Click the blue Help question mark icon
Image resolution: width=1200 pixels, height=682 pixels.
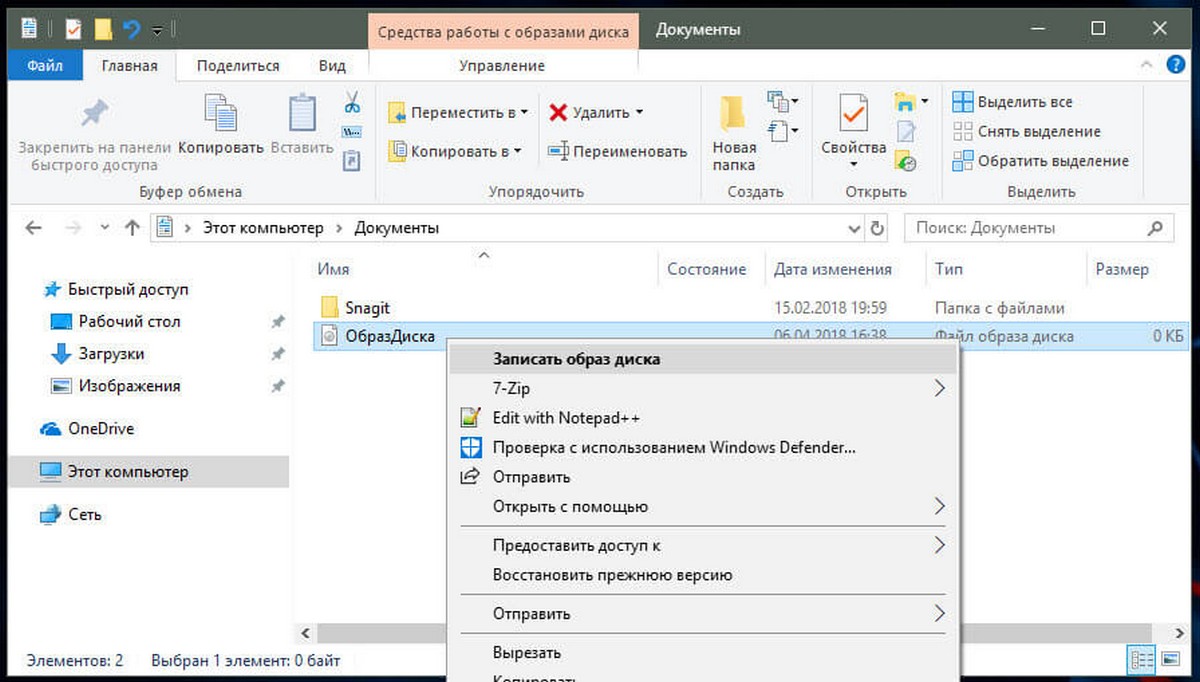point(1177,65)
